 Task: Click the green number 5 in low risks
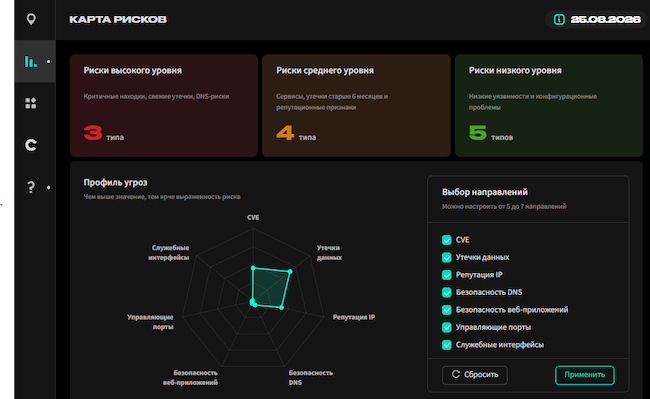[478, 133]
